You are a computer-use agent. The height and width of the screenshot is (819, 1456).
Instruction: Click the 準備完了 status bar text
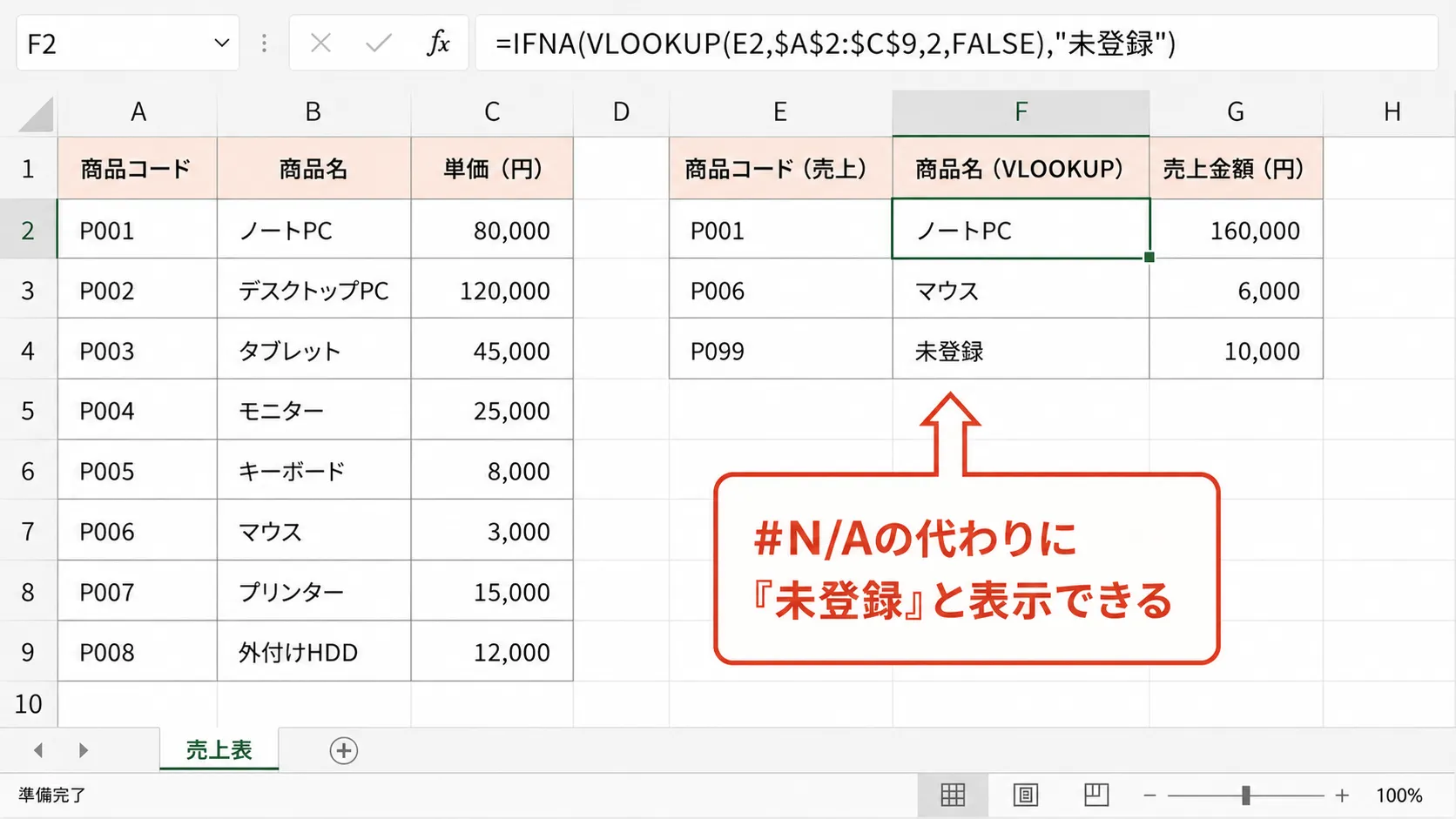(x=52, y=795)
